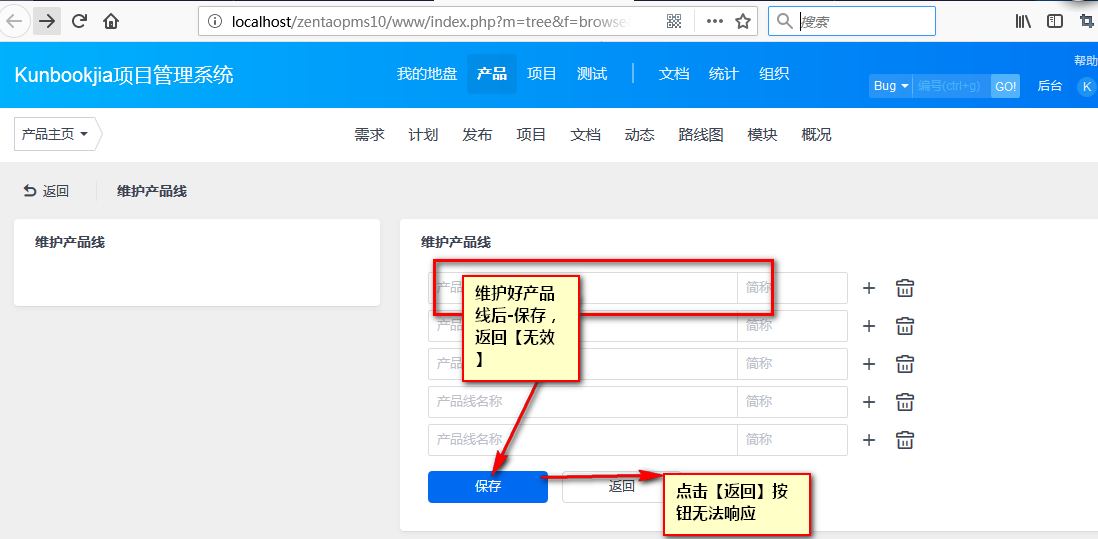Switch to the 需求 submenu tab
This screenshot has height=539, width=1098.
(370, 134)
